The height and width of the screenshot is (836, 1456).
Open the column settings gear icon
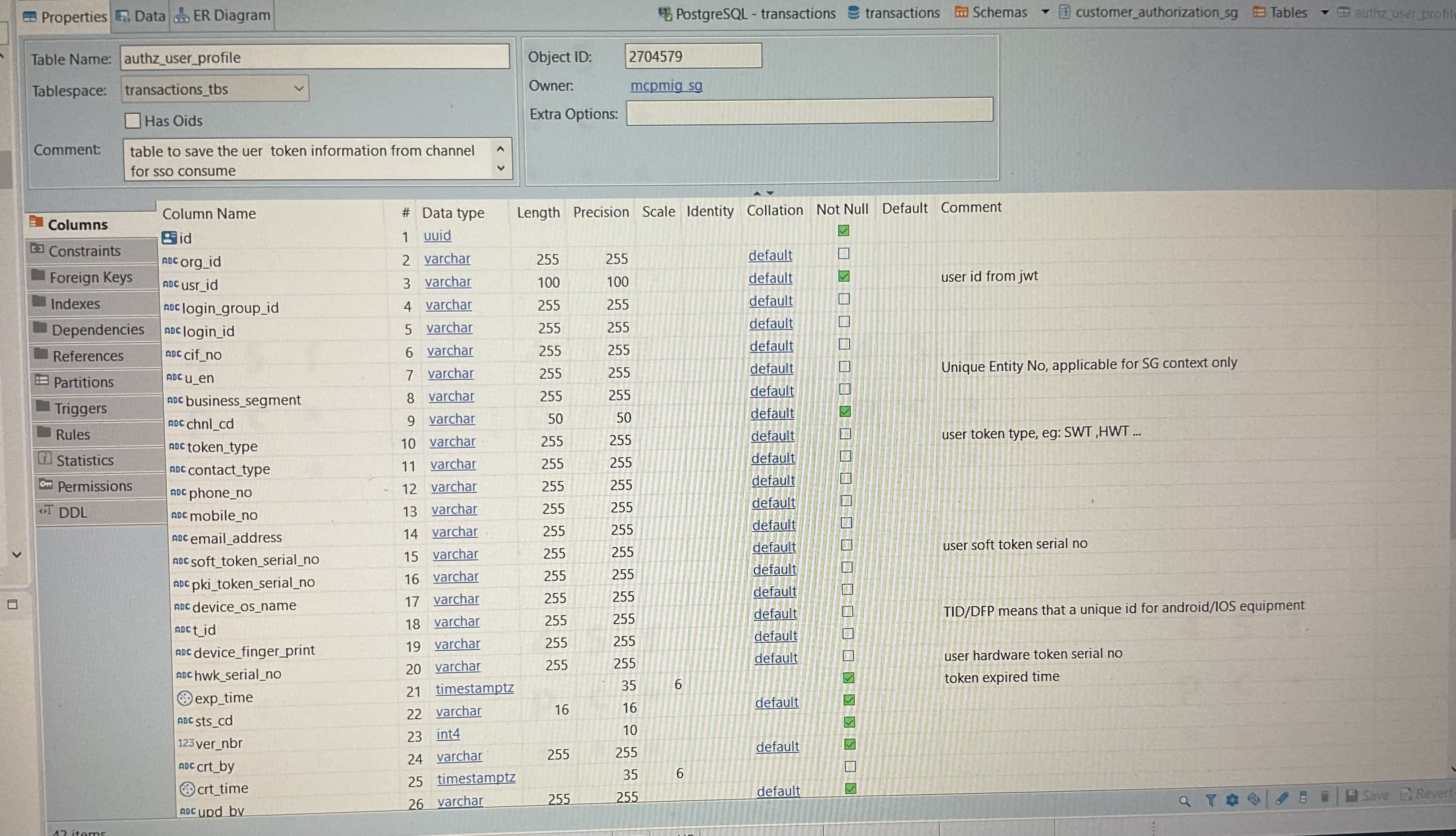pos(1232,799)
